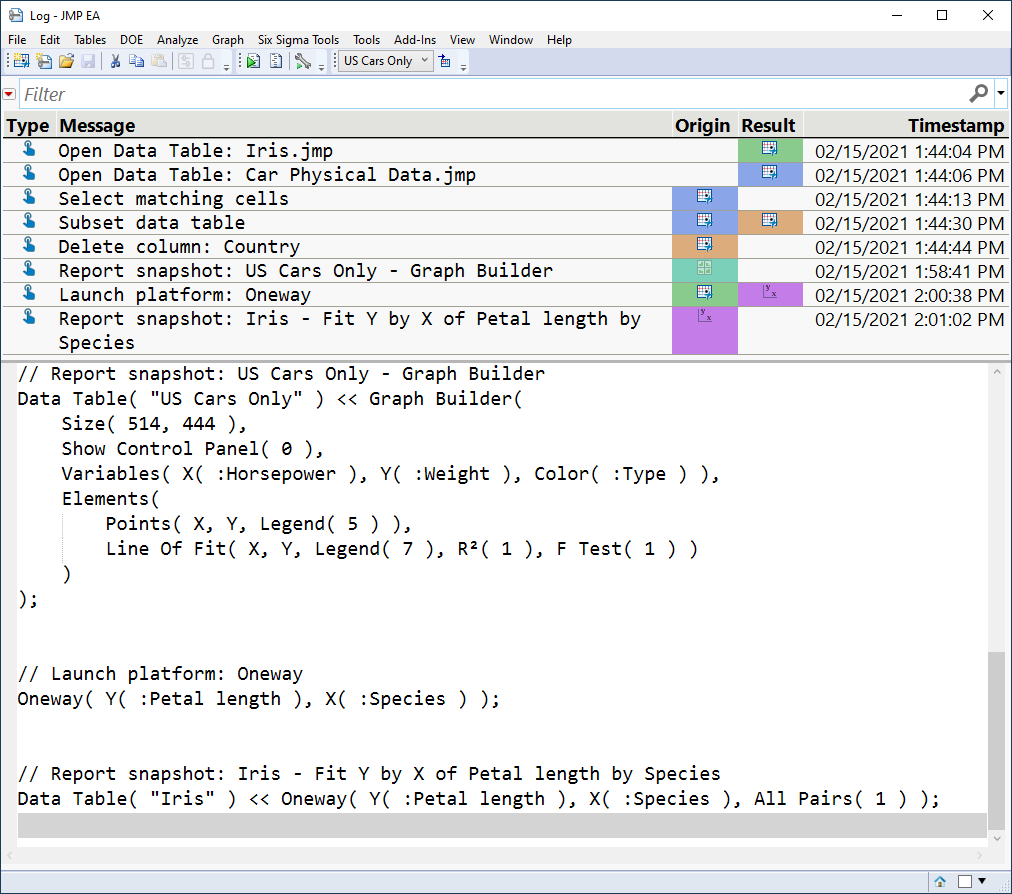Click the white status indicator square
The width and height of the screenshot is (1012, 894).
pyautogui.click(x=964, y=881)
